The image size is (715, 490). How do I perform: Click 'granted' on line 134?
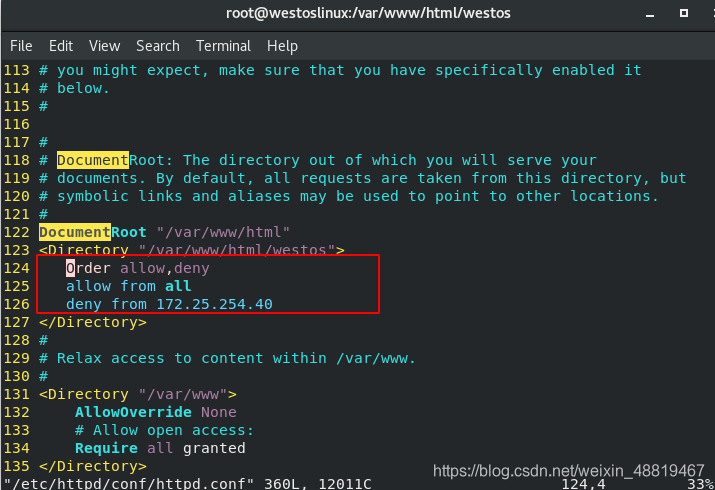[214, 449]
